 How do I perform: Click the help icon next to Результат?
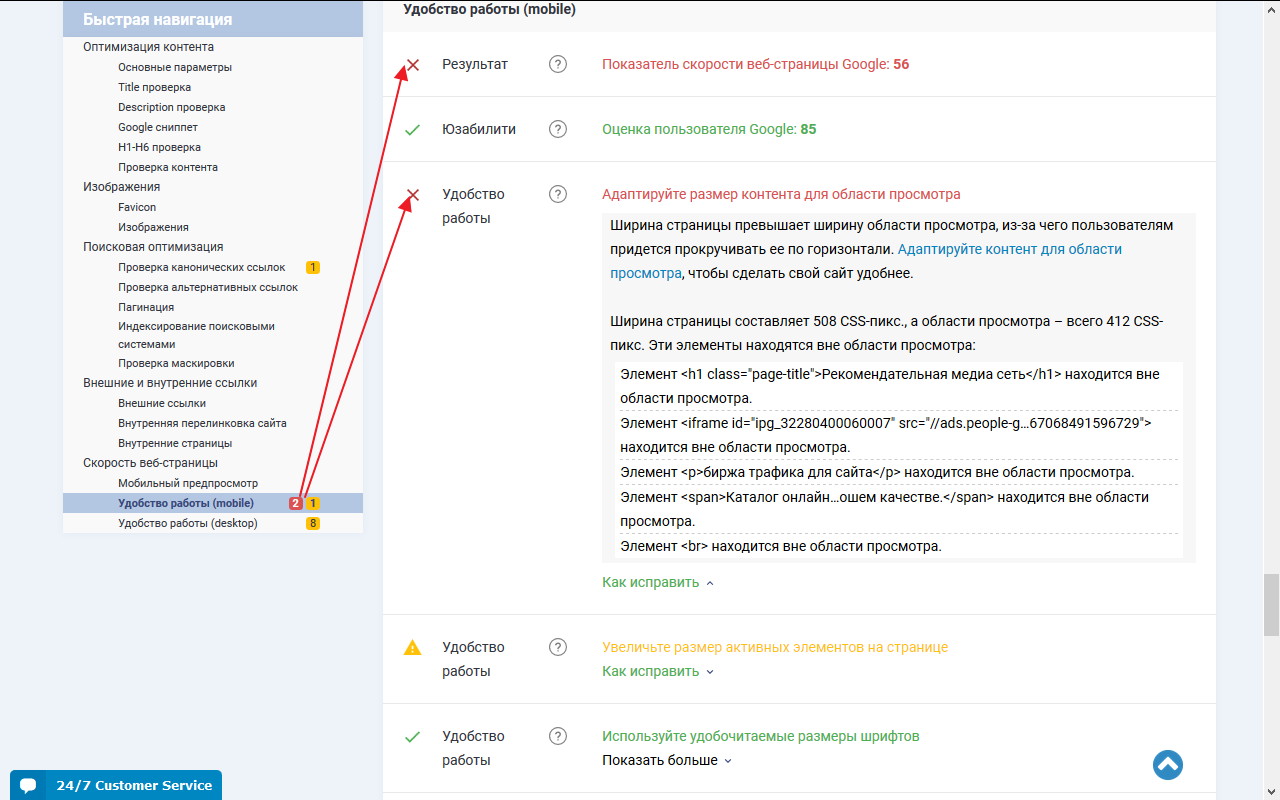click(x=558, y=64)
